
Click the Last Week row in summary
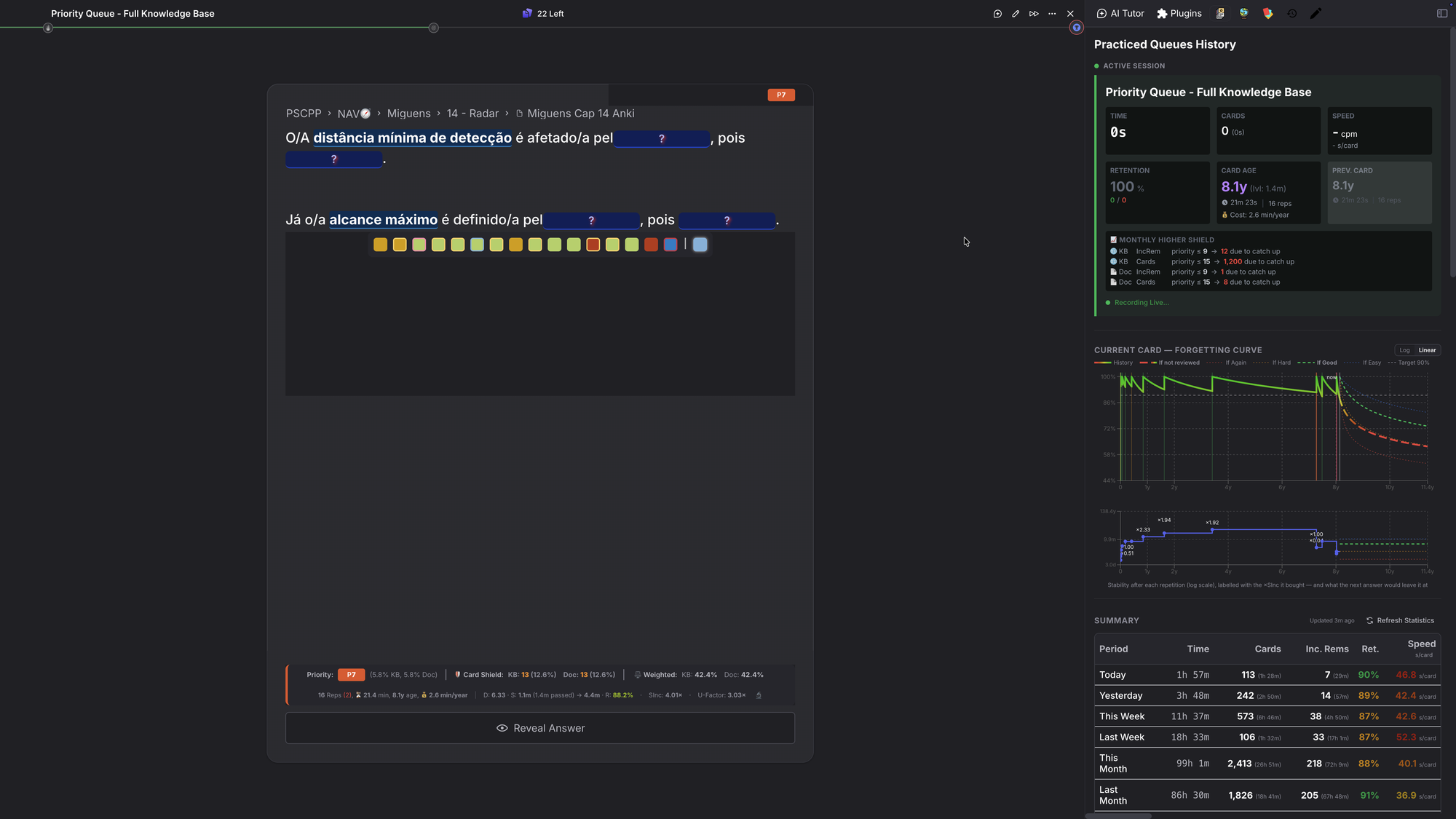1267,737
